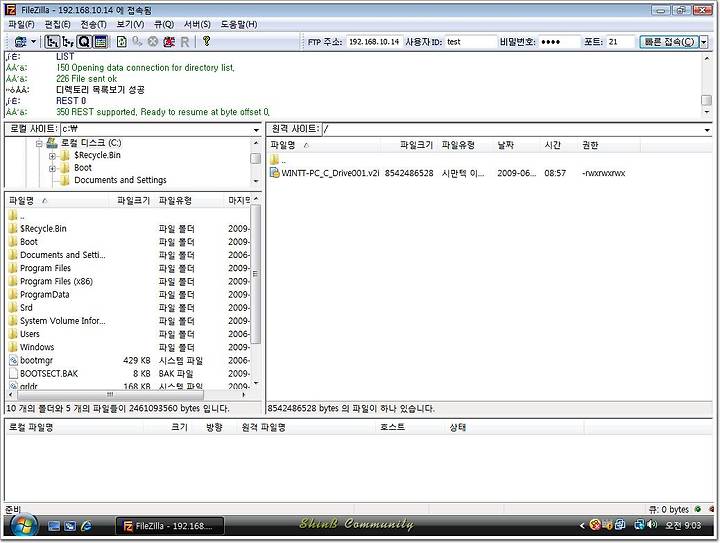This screenshot has width=720, height=543.
Task: Open Site Manager dropdown arrow
Action: pos(34,42)
